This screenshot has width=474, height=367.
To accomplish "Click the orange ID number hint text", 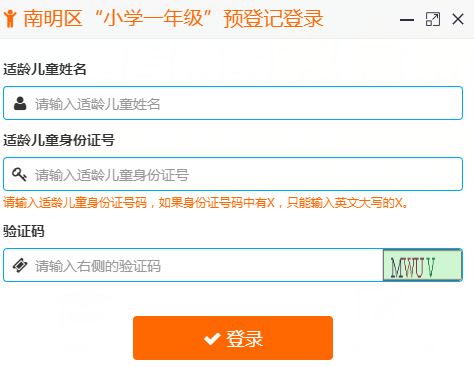I will coord(206,202).
